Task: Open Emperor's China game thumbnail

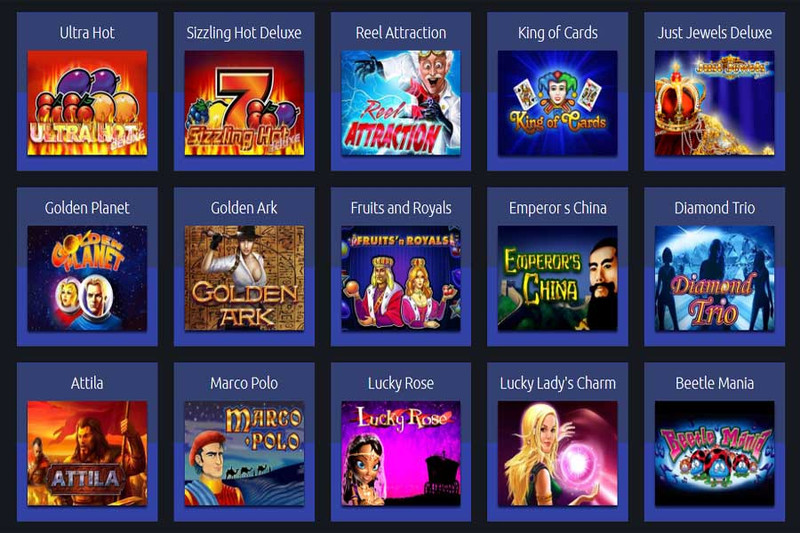Action: click(558, 278)
